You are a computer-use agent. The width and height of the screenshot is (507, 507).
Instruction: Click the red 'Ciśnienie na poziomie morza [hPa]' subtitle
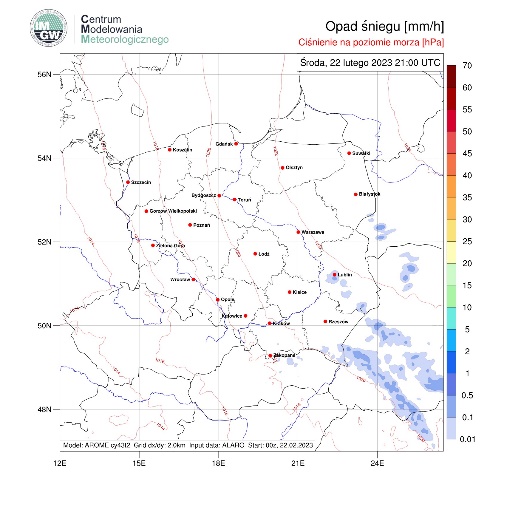[x=371, y=42]
